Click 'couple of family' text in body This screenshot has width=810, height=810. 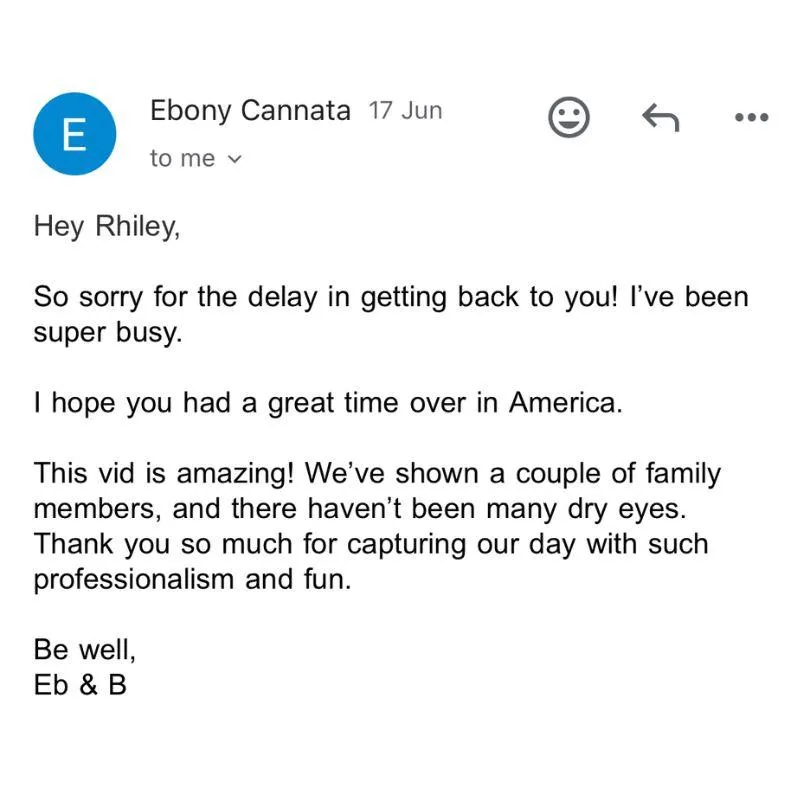click(618, 474)
